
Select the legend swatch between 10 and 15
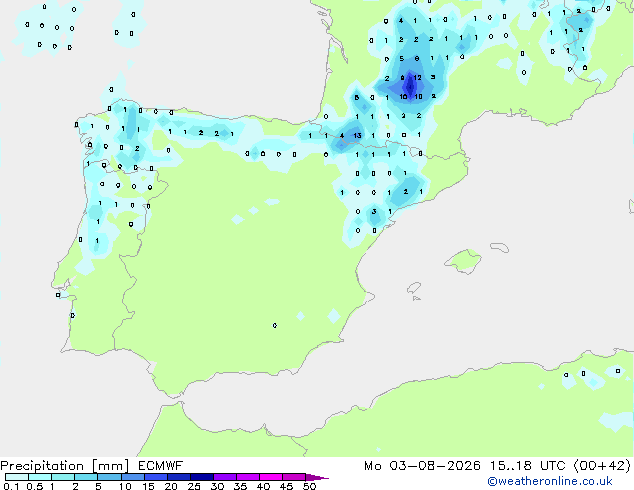(132, 477)
